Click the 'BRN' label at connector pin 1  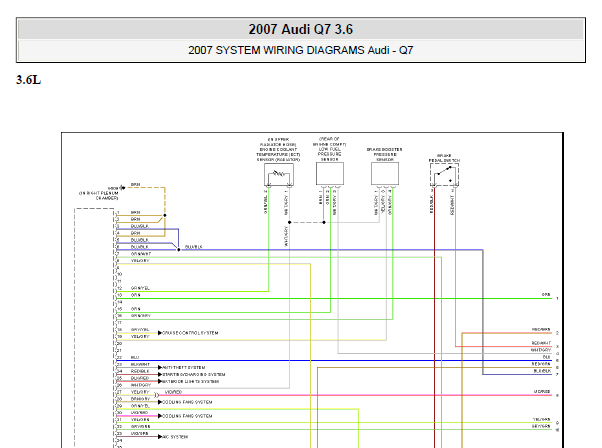click(135, 212)
